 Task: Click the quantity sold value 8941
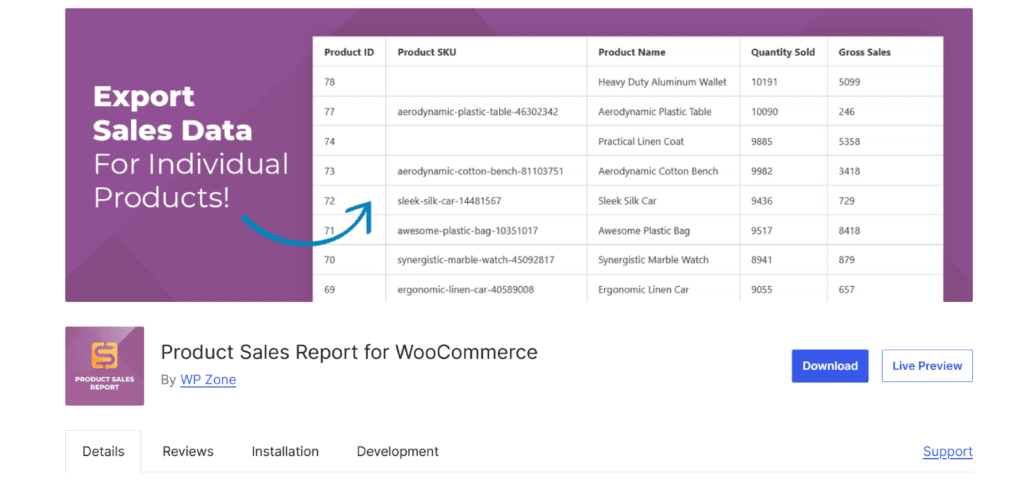coord(762,260)
